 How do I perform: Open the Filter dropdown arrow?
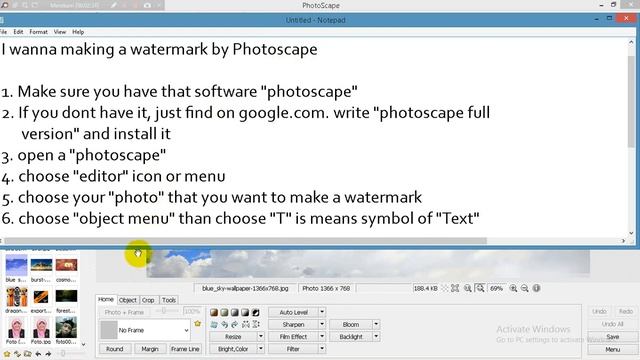point(322,349)
